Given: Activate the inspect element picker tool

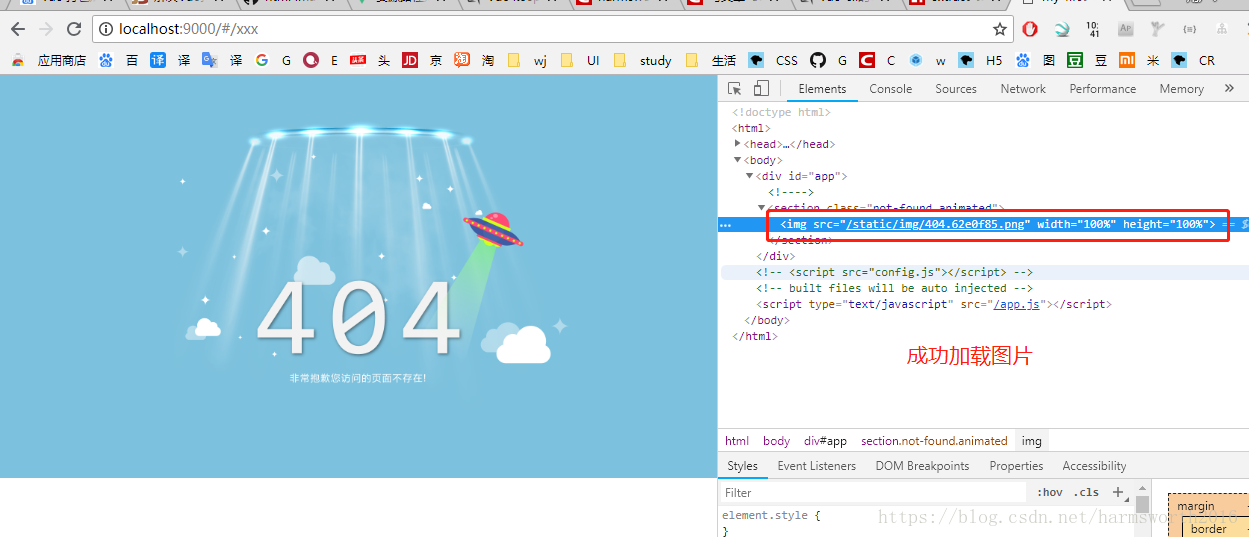Looking at the screenshot, I should click(x=735, y=88).
